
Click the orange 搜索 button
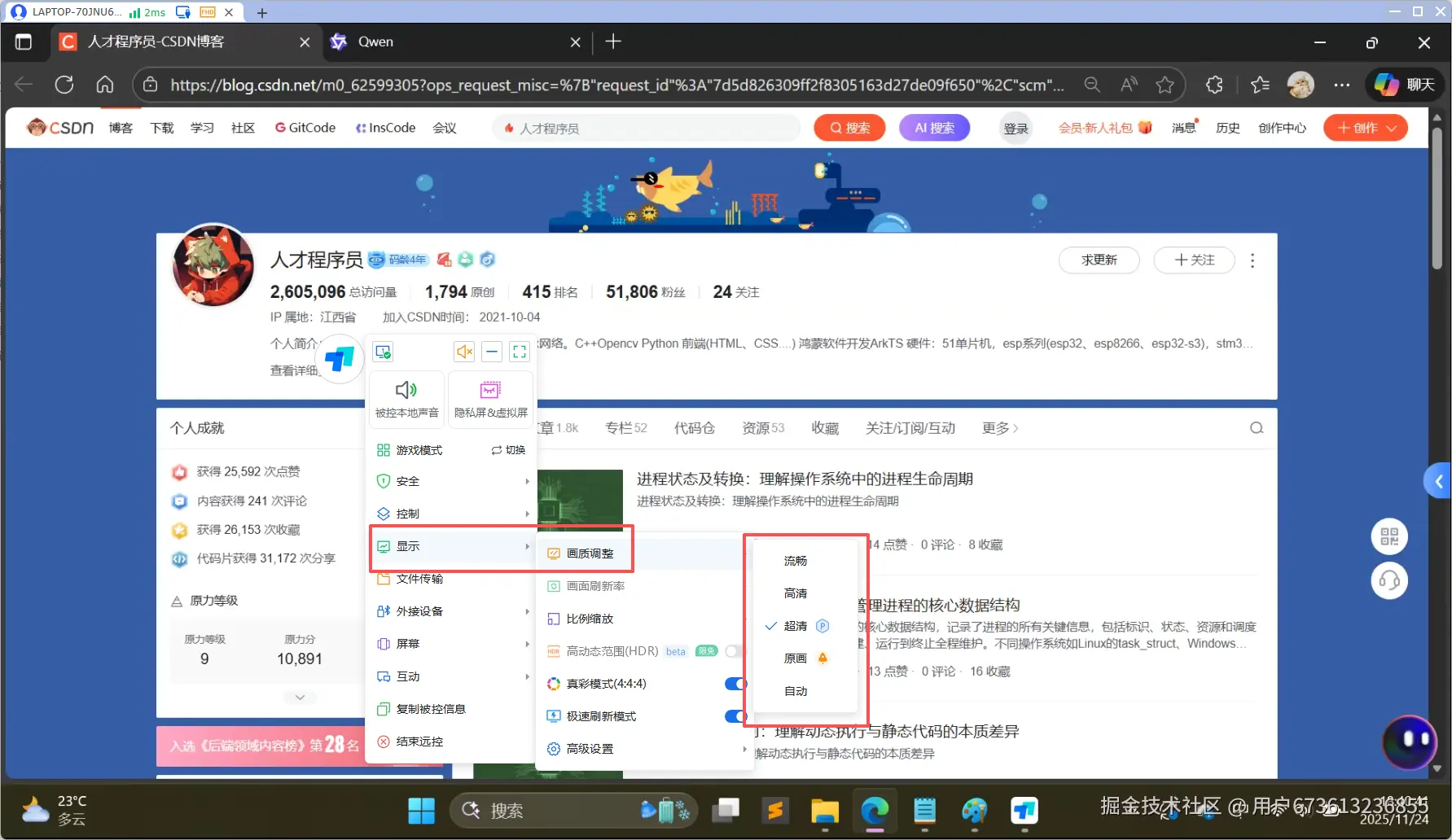[849, 128]
